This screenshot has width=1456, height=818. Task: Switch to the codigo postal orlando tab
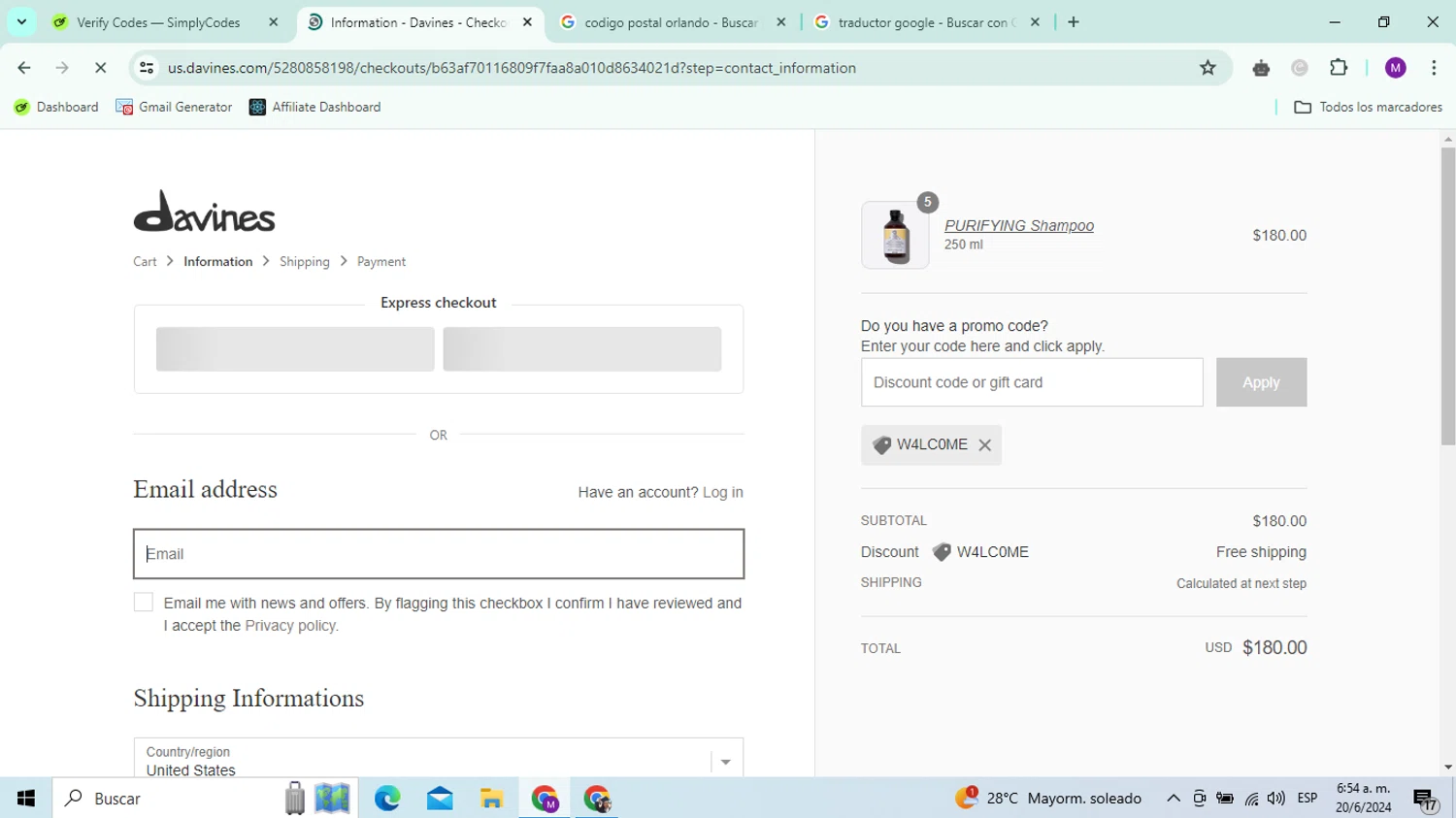tap(670, 22)
